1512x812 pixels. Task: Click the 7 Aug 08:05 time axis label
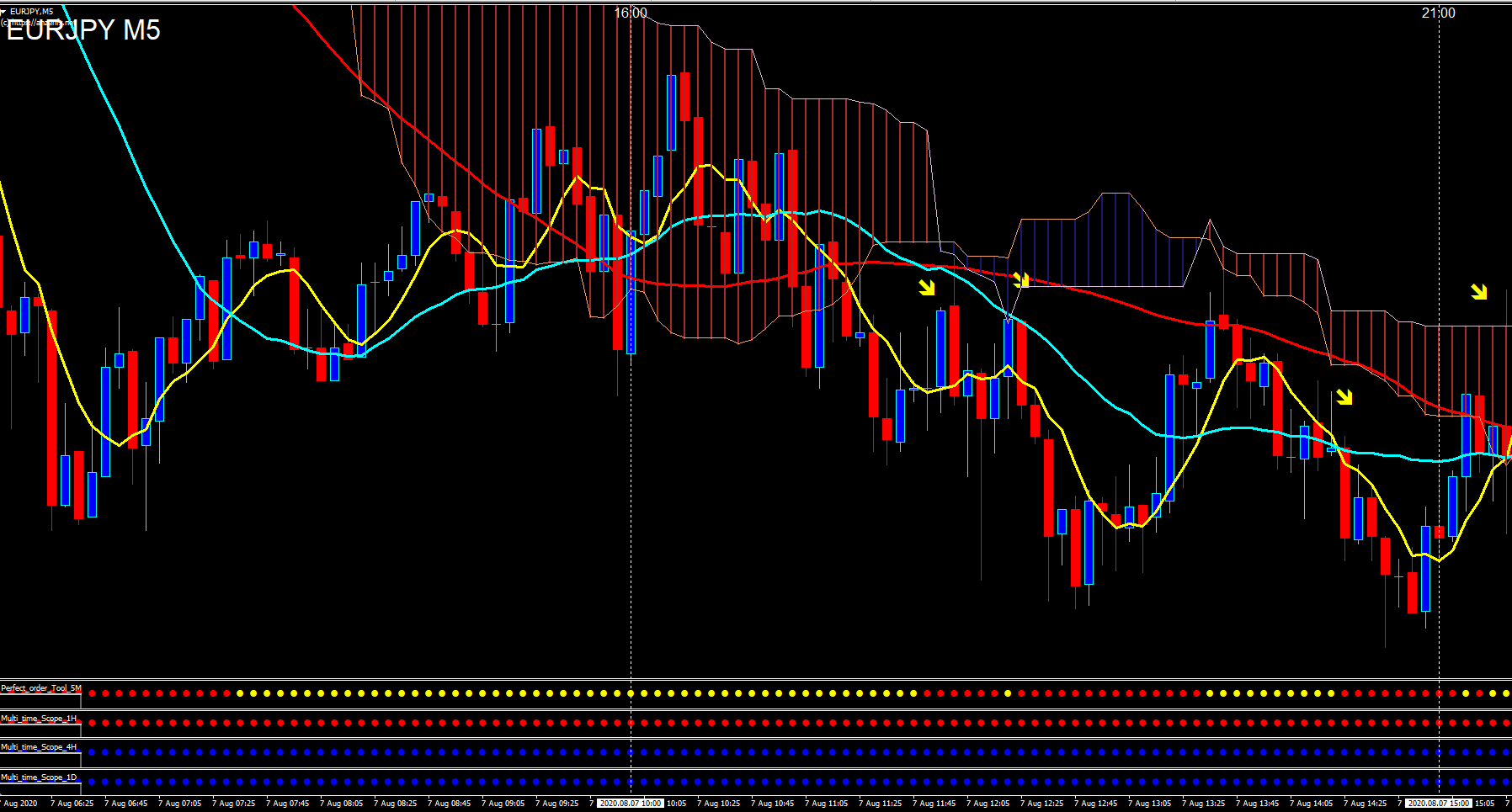pos(342,804)
